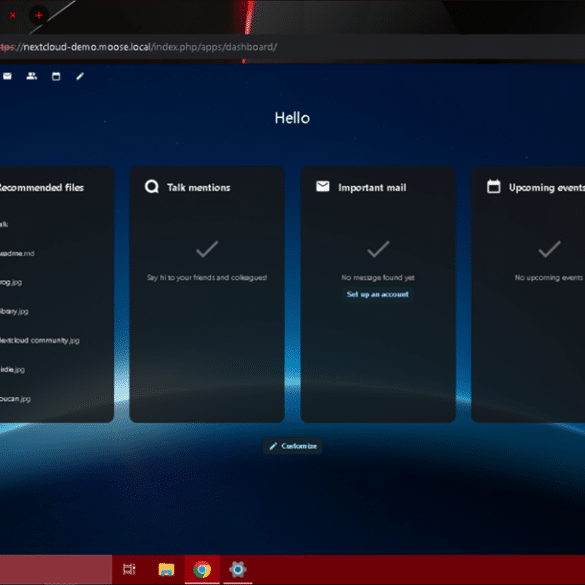Screen dimensions: 585x585
Task: Open the Contacts app icon in header
Action: (32, 76)
